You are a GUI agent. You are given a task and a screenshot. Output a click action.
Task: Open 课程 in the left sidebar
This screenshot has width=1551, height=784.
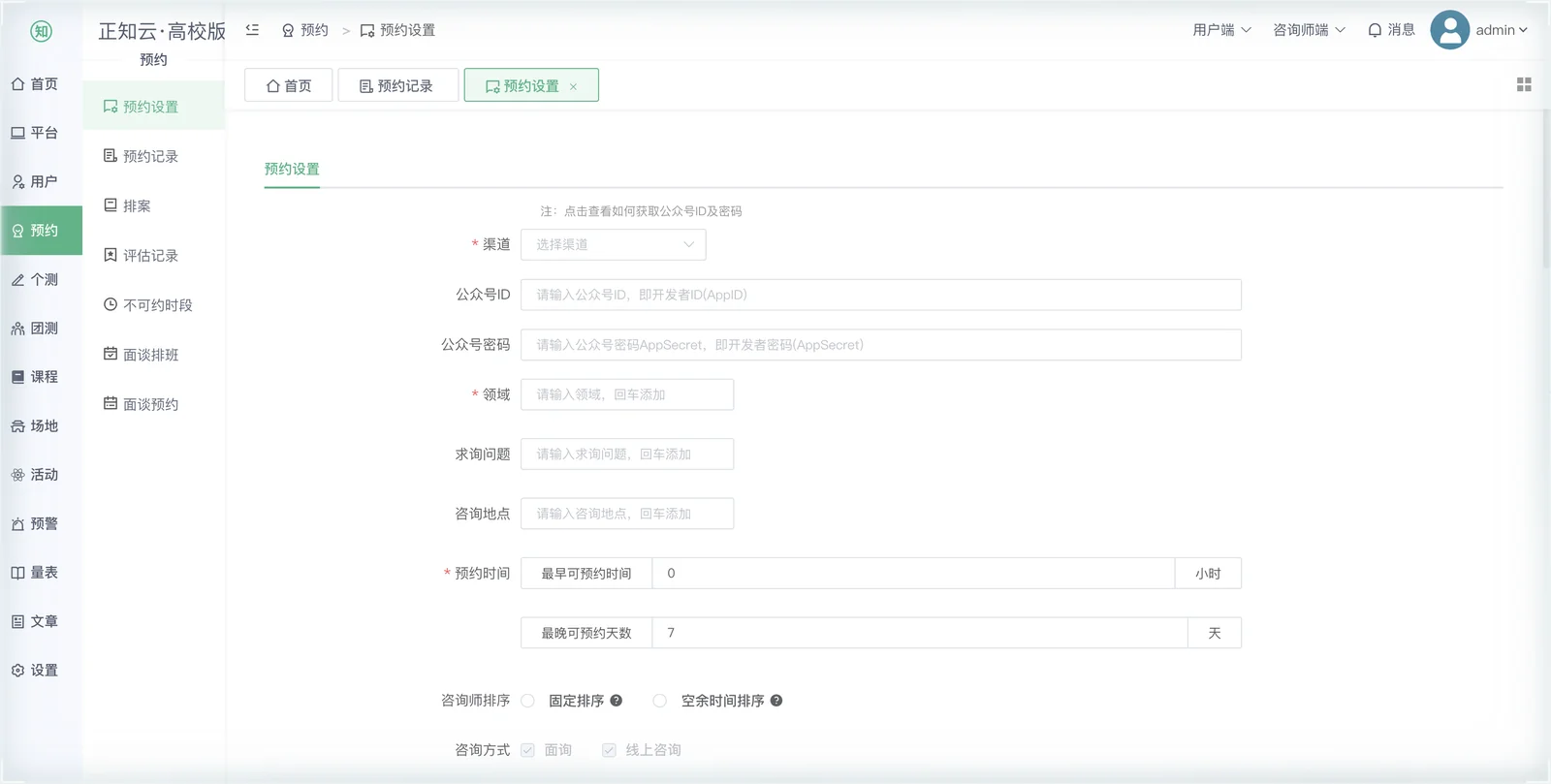click(41, 377)
